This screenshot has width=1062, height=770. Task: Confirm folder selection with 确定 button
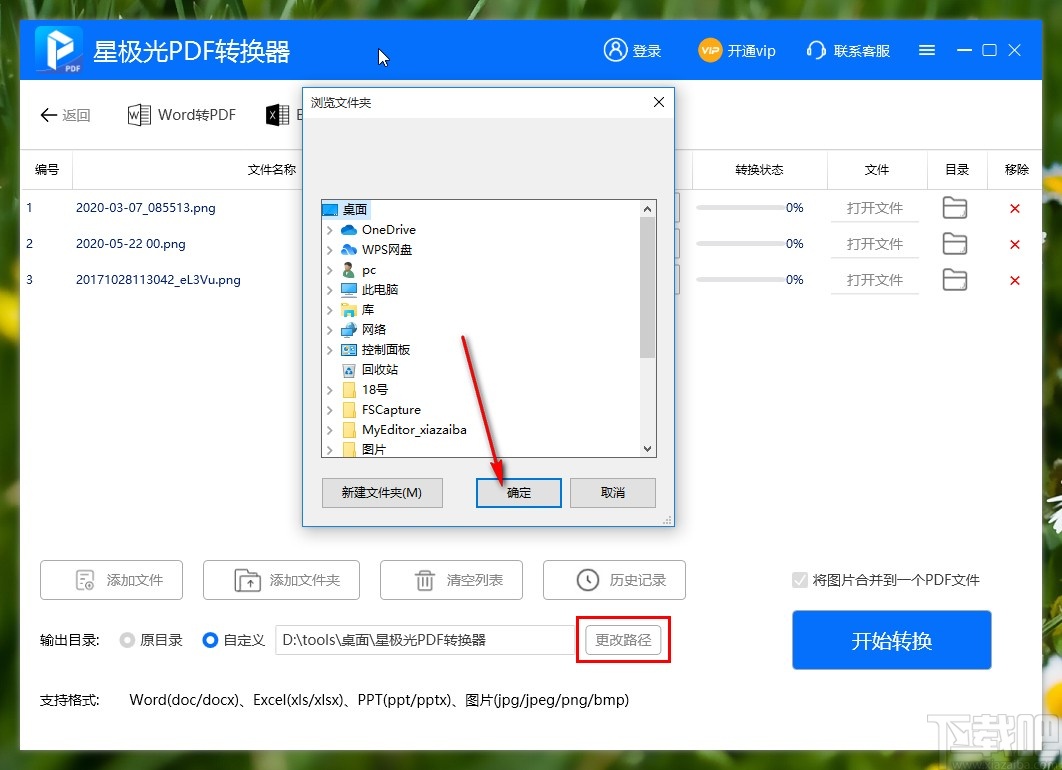(518, 492)
